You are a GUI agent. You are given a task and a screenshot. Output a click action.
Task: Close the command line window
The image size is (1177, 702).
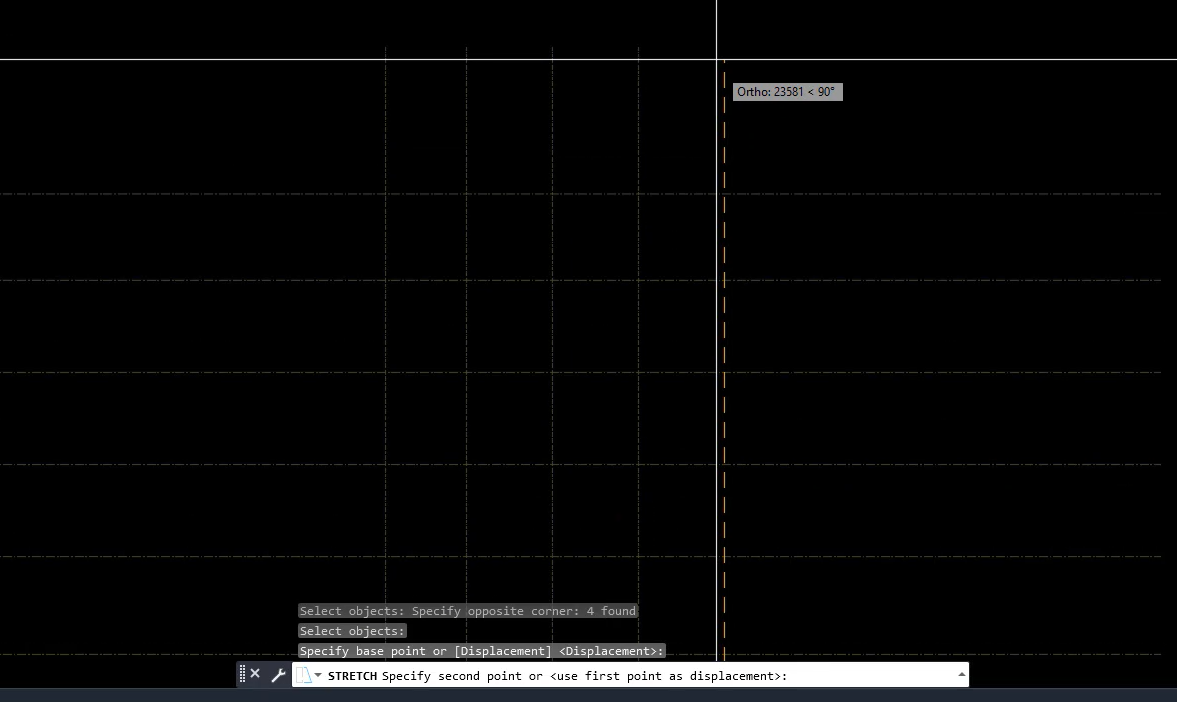[x=255, y=673]
